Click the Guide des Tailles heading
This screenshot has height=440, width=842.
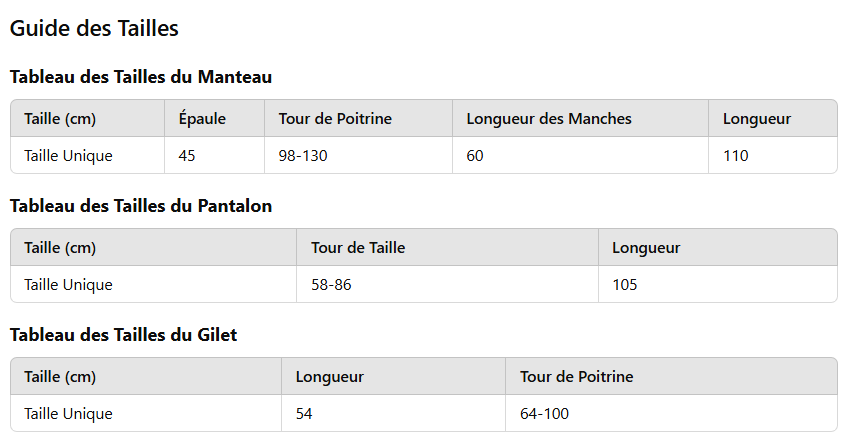click(94, 28)
